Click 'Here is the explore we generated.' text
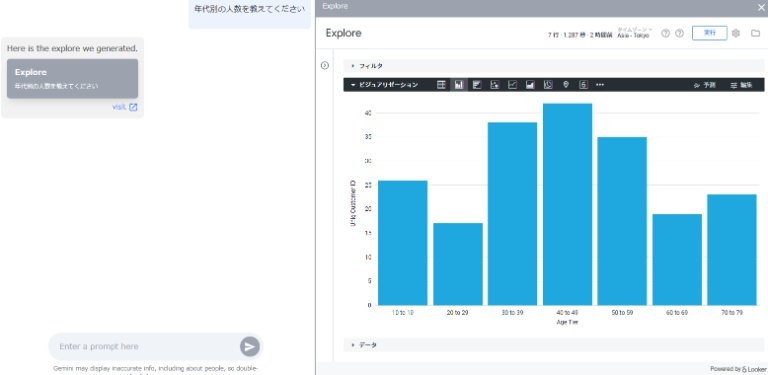Screen dimensions: 768x375 (x=72, y=48)
